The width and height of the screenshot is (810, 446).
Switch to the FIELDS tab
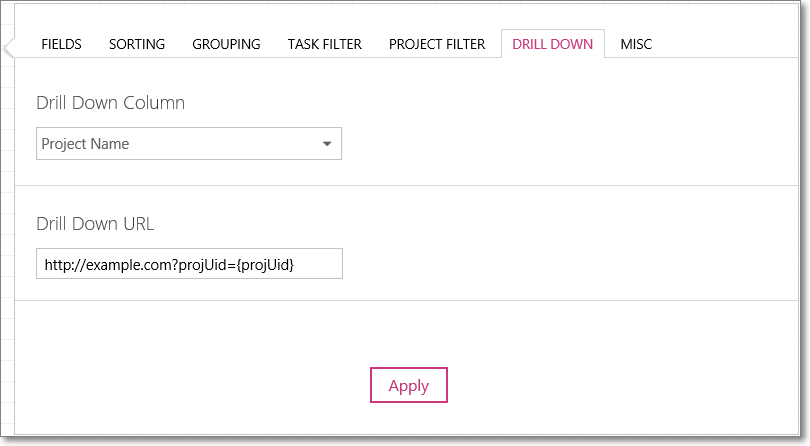(x=61, y=44)
